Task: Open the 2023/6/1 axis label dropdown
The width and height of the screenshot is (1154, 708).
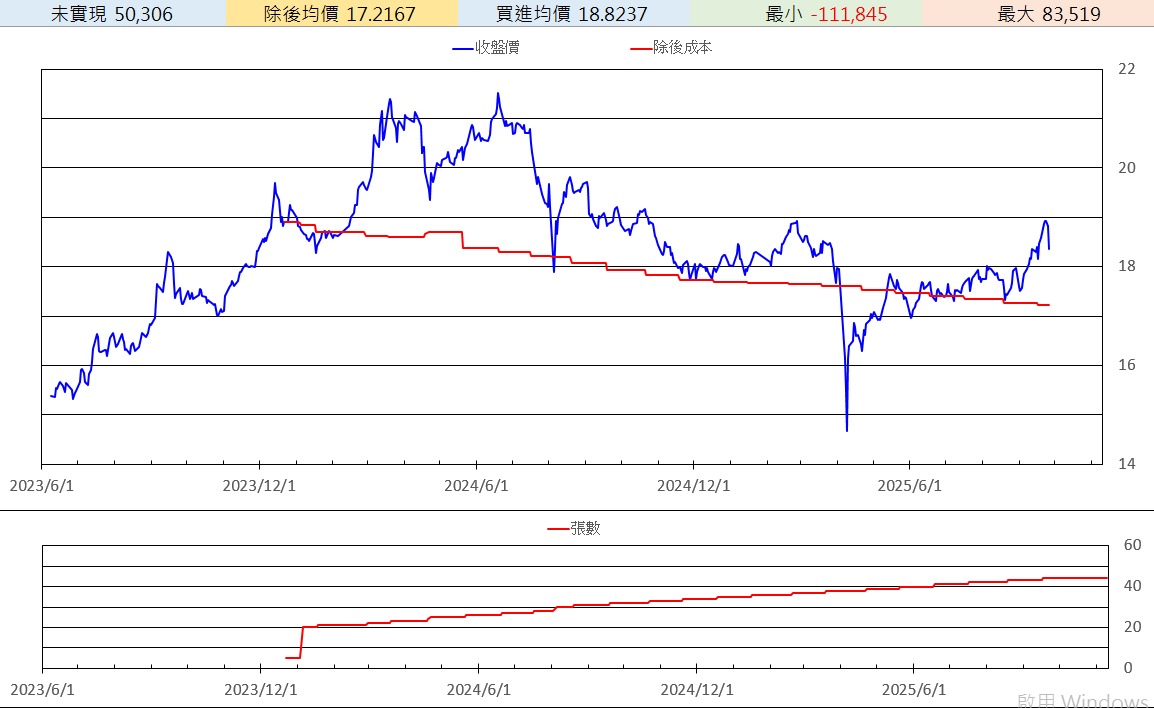Action: point(42,485)
